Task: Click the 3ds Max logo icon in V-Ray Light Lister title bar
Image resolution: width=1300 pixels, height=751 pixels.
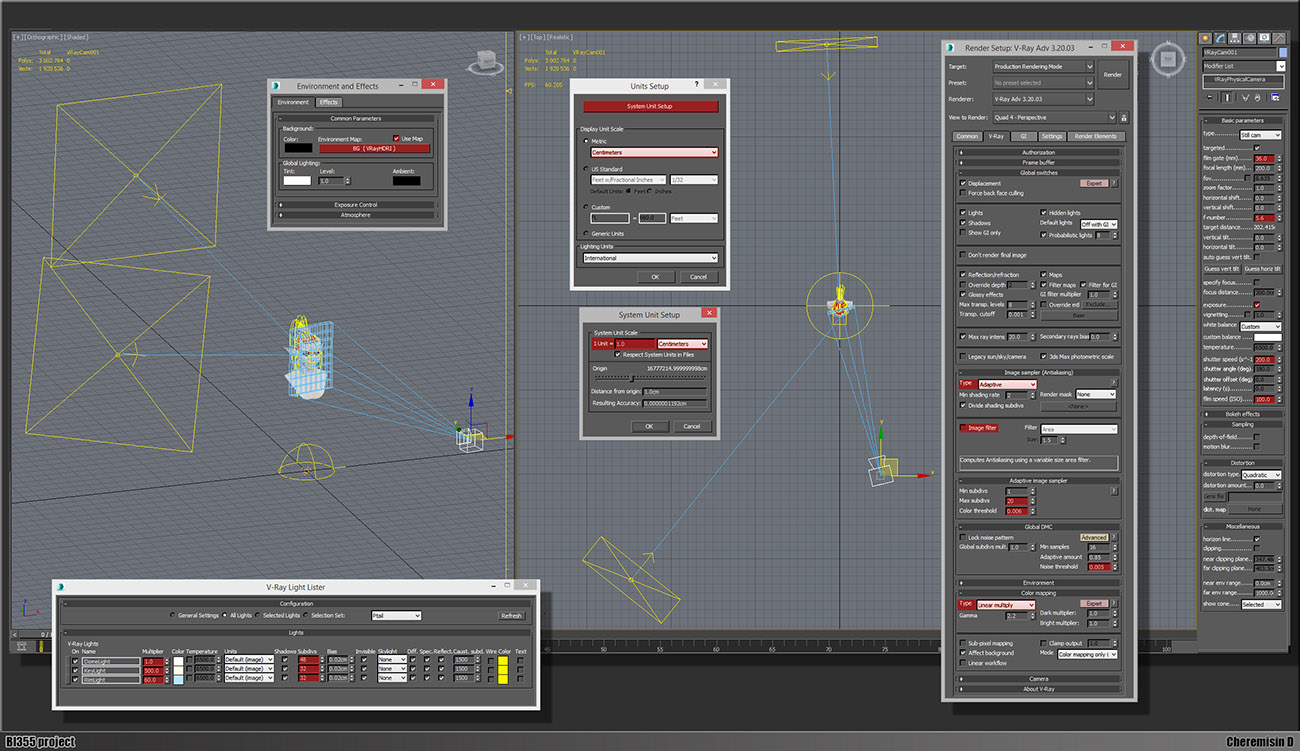Action: [x=61, y=586]
